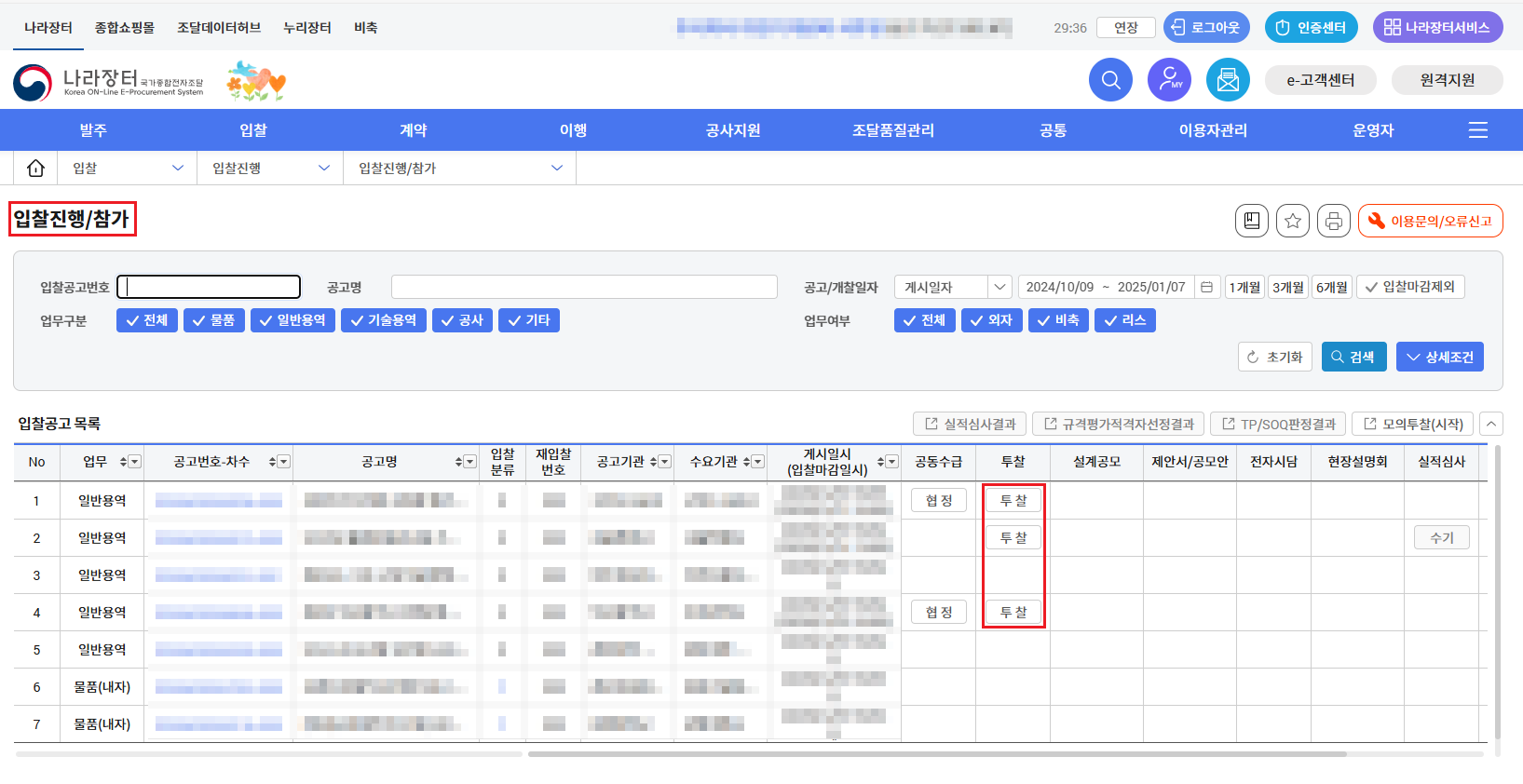1523x784 pixels.
Task: Open the 입찰 breadcrumb dropdown
Action: coord(128,168)
